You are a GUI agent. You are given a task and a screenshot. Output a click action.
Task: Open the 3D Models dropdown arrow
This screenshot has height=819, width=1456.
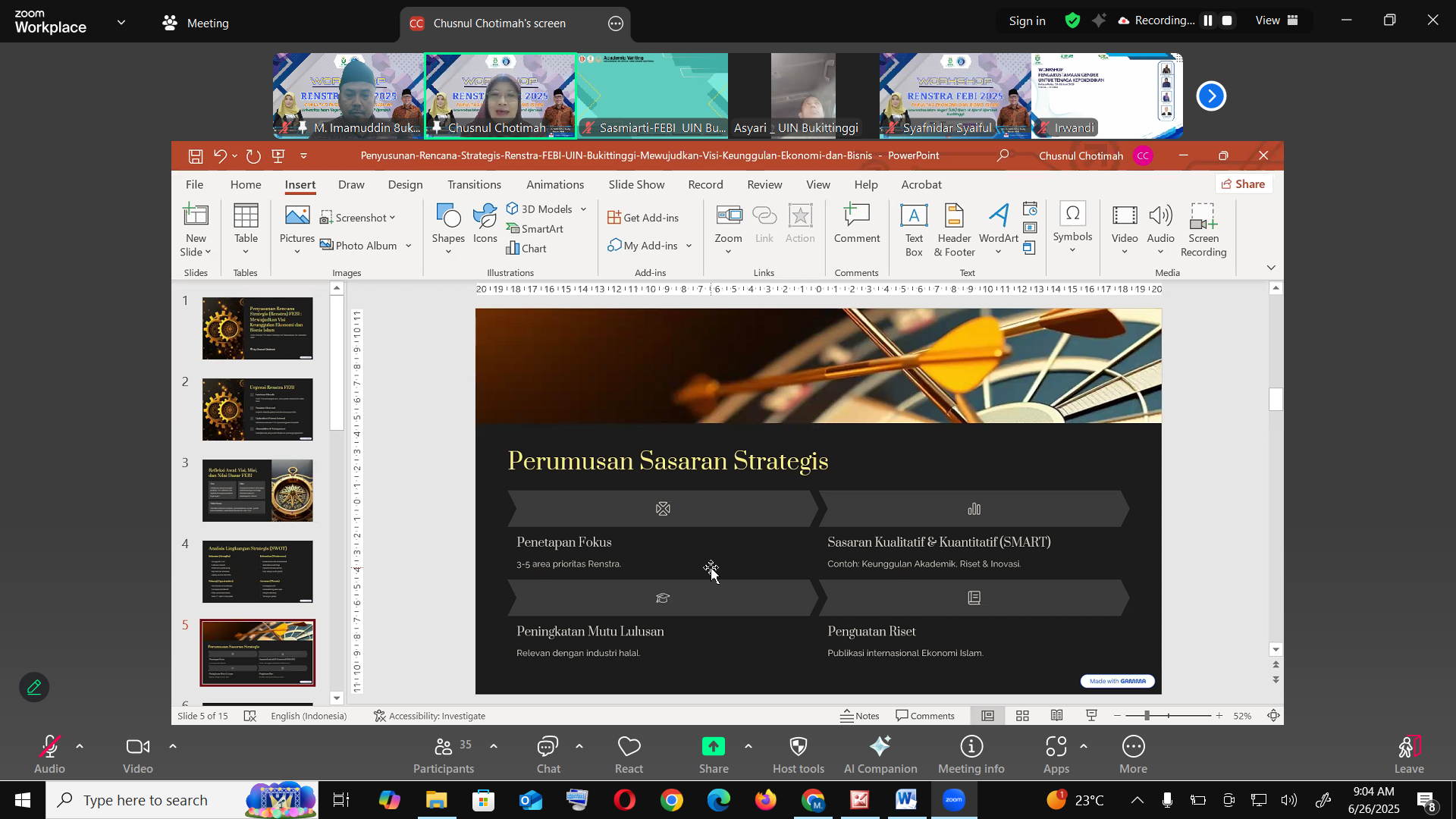tap(583, 209)
